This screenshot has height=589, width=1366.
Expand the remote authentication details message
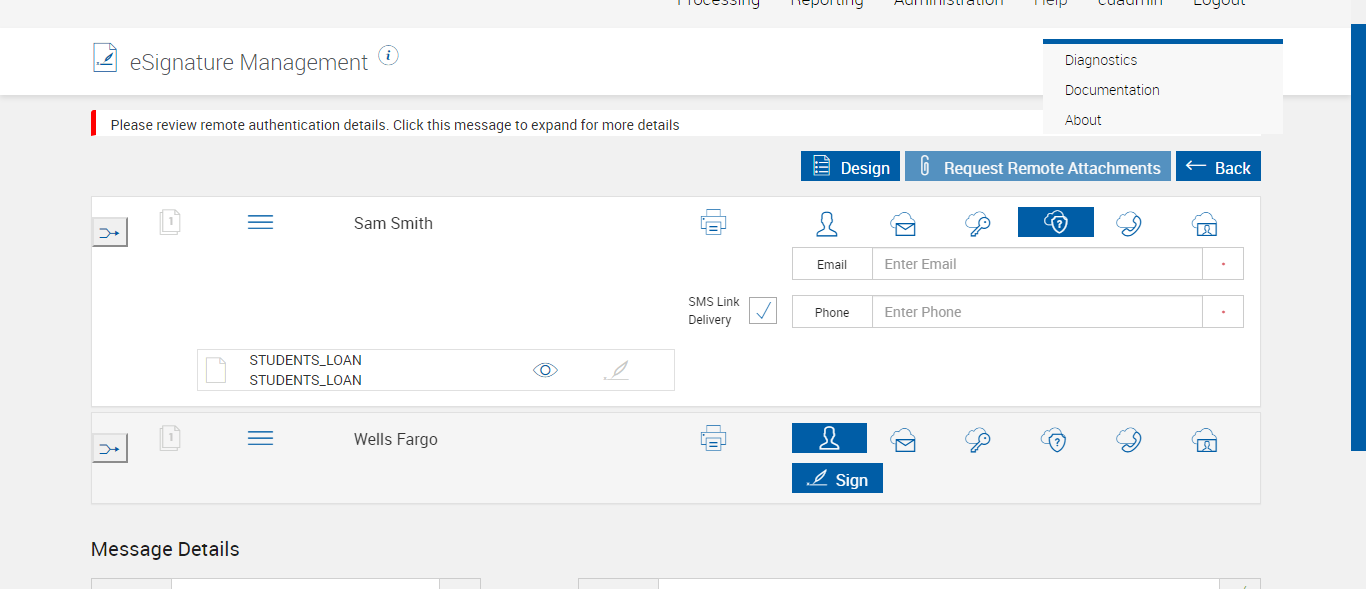395,125
